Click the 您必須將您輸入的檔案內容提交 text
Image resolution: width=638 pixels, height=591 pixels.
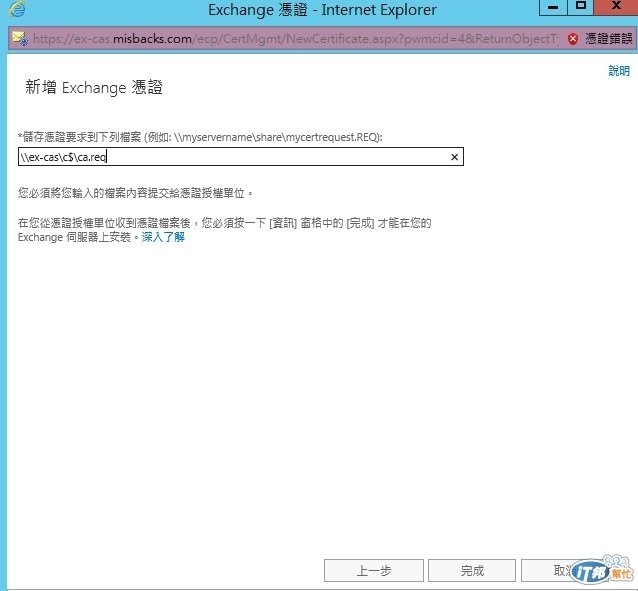point(135,193)
